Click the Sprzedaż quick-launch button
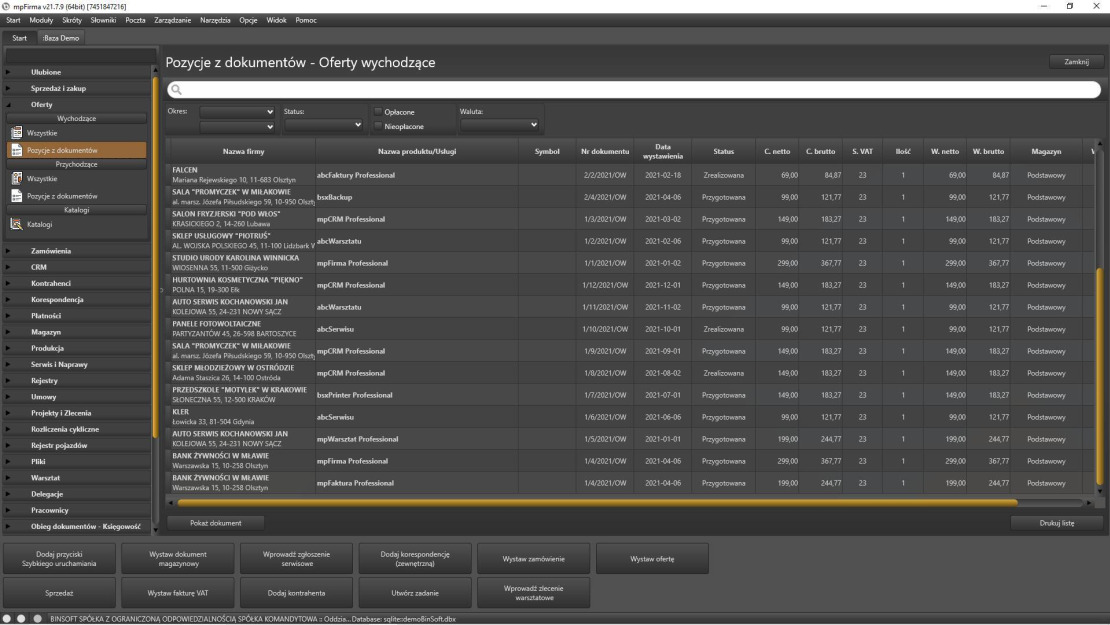 59,593
